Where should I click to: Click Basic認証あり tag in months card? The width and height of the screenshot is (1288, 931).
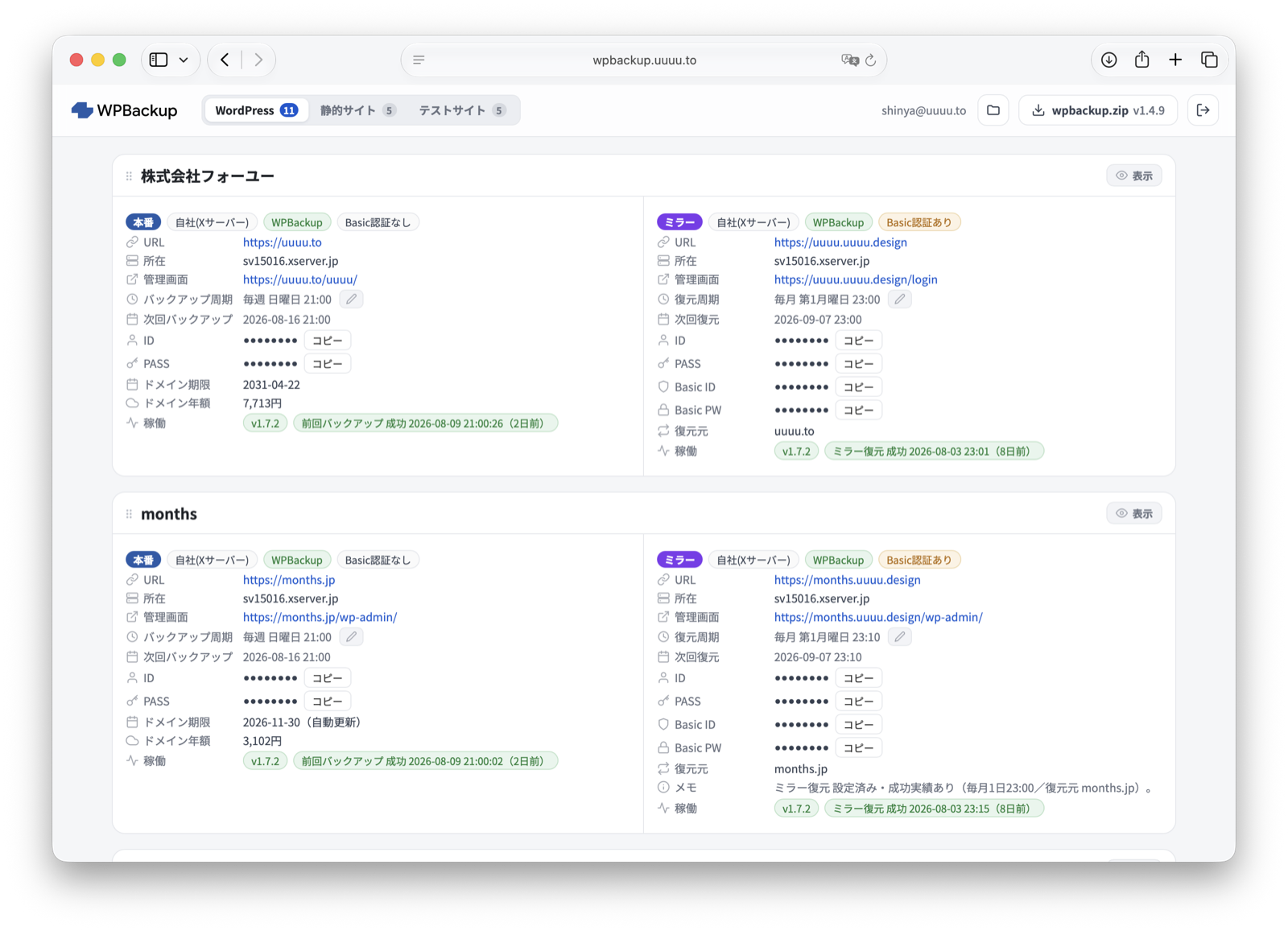919,560
